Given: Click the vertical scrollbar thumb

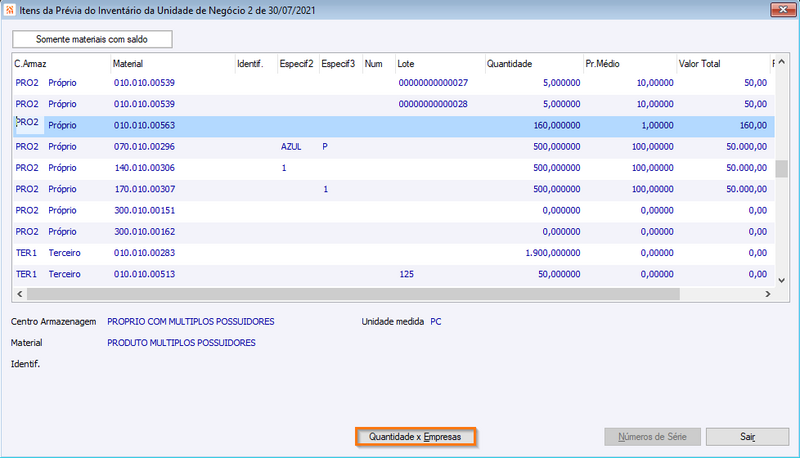Looking at the screenshot, I should click(782, 169).
